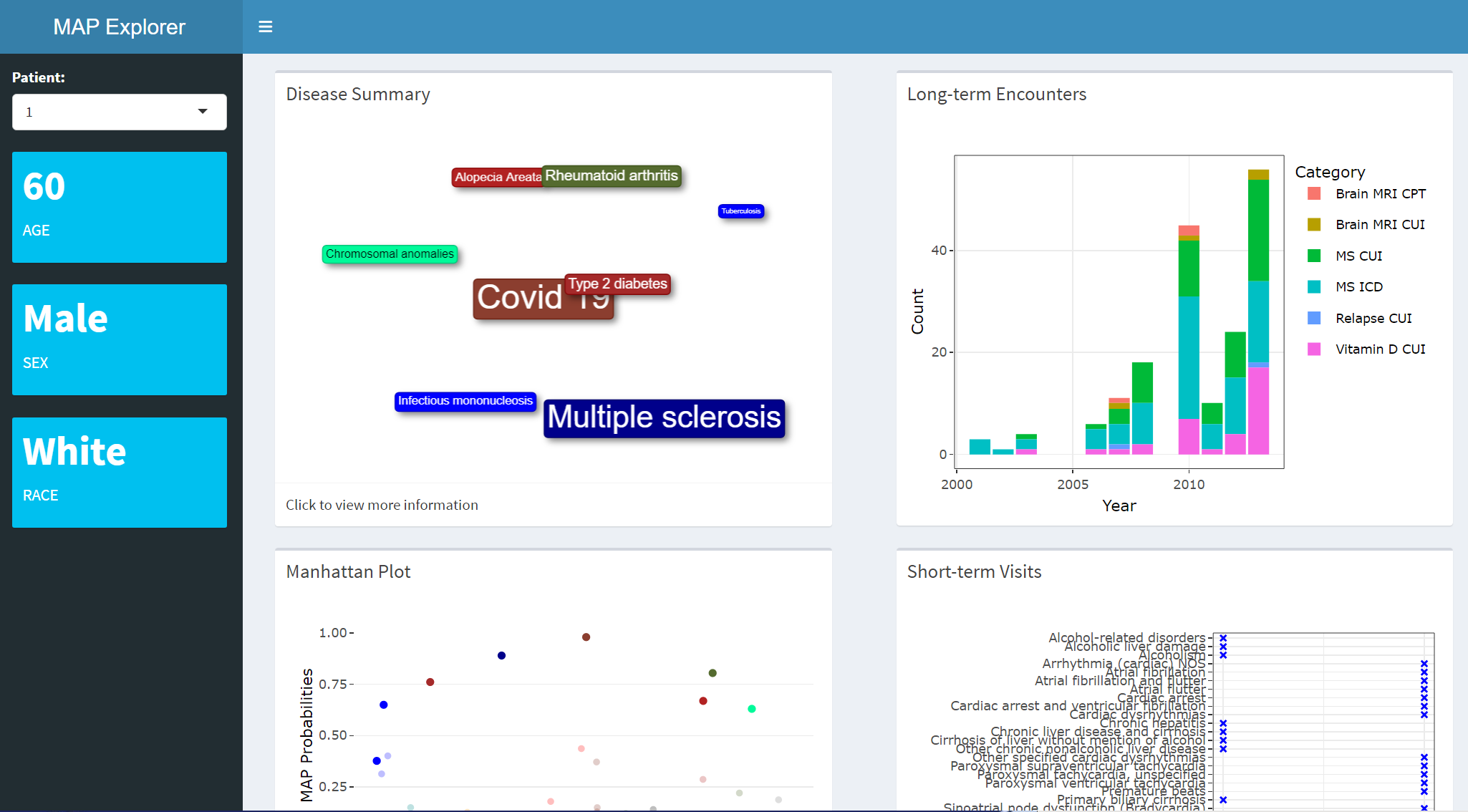Click the dropdown arrow in Patient selector
This screenshot has width=1468, height=812.
(203, 112)
